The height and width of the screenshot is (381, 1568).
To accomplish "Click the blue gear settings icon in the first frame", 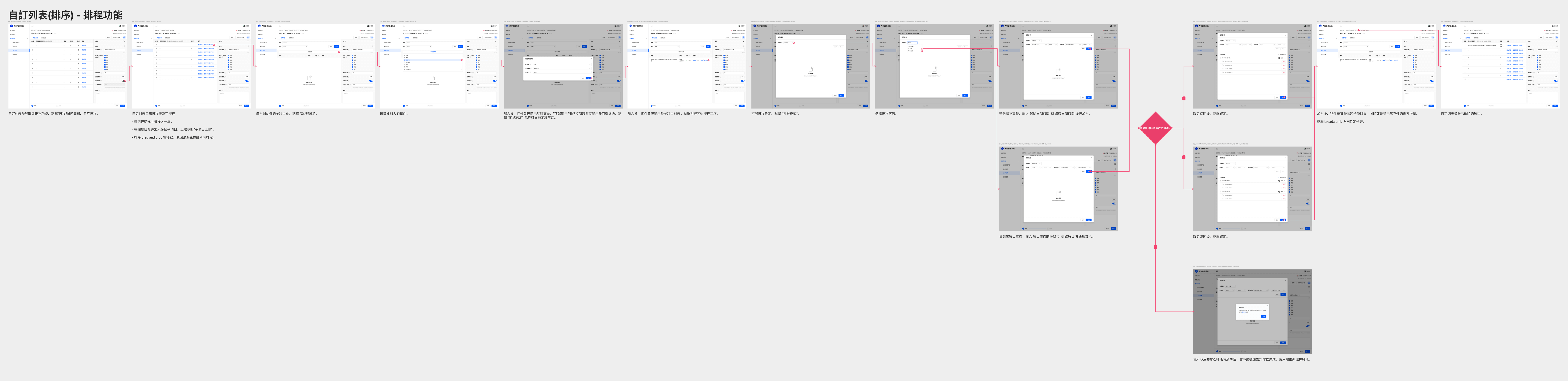I will point(124,37).
